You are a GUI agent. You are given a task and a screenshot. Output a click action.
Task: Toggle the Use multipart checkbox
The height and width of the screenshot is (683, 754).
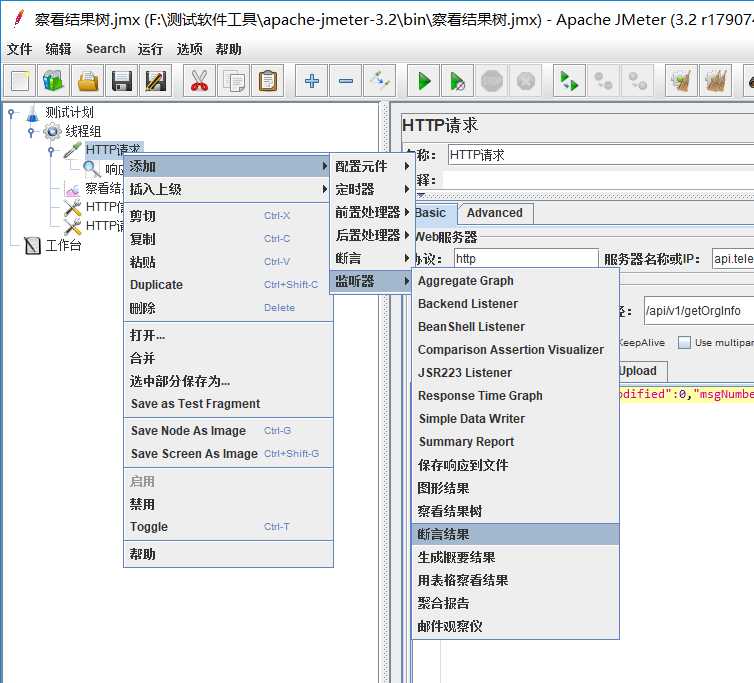pyautogui.click(x=684, y=342)
